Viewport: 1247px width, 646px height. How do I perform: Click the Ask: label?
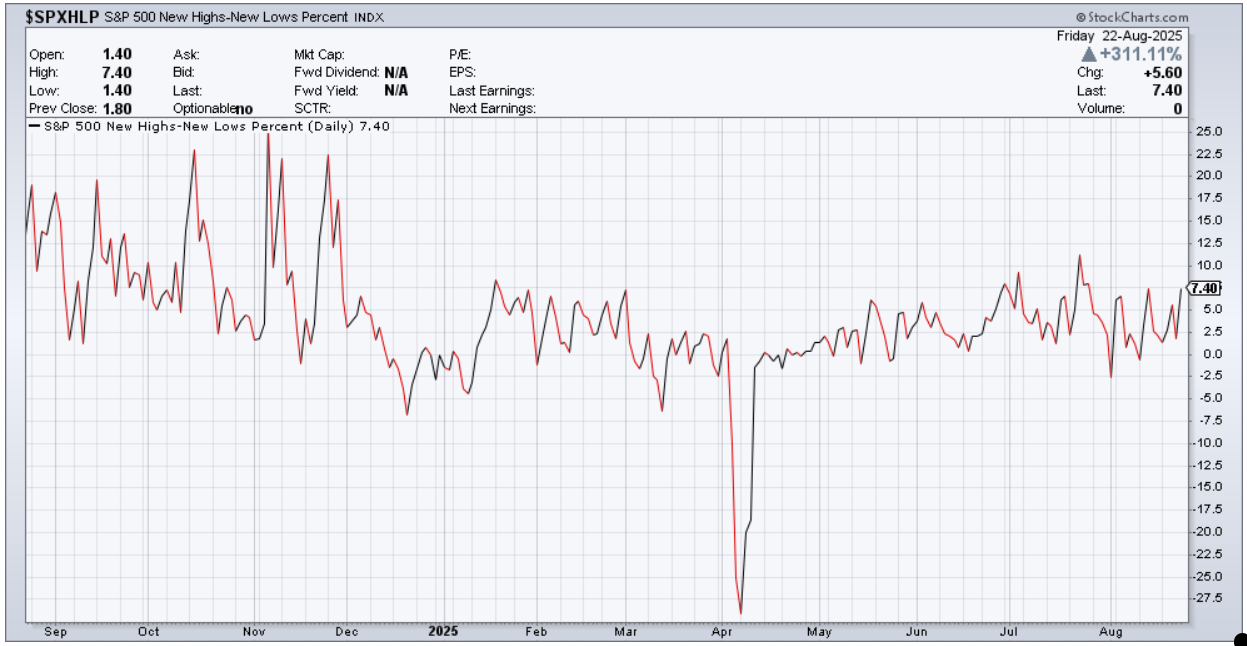186,54
